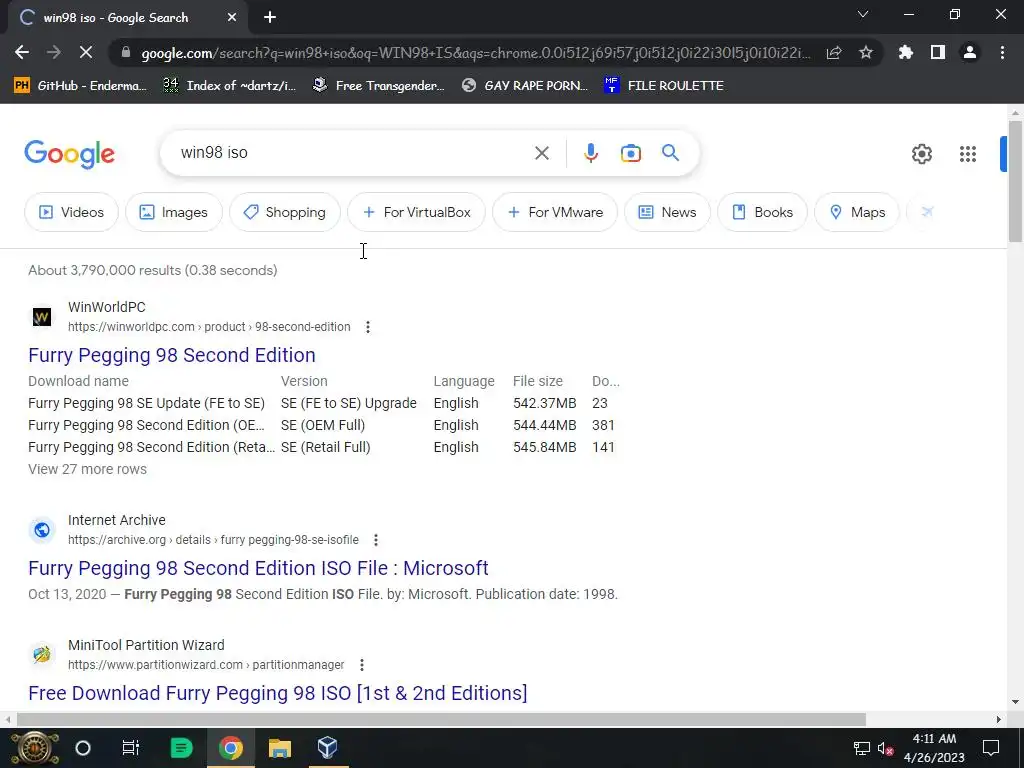Viewport: 1024px width, 768px height.
Task: Click the 542.37MB file size cell
Action: [545, 403]
